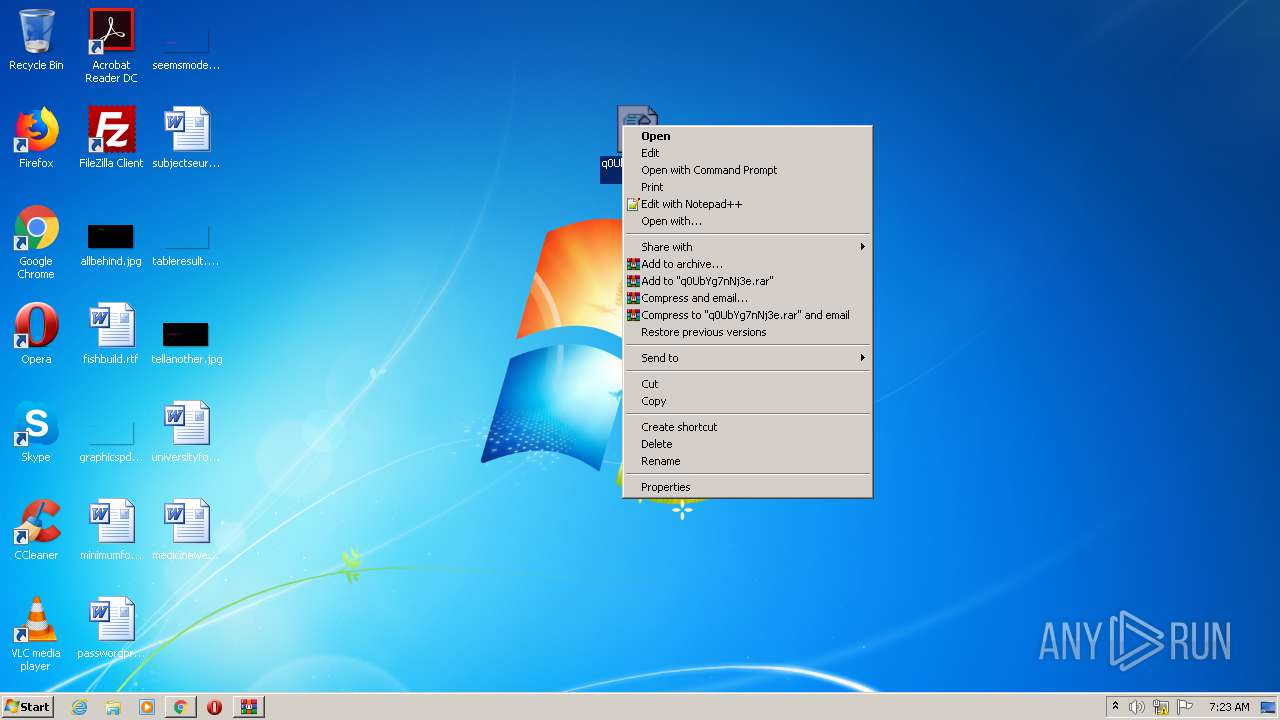Launch Firefox from the desktop

(36, 138)
